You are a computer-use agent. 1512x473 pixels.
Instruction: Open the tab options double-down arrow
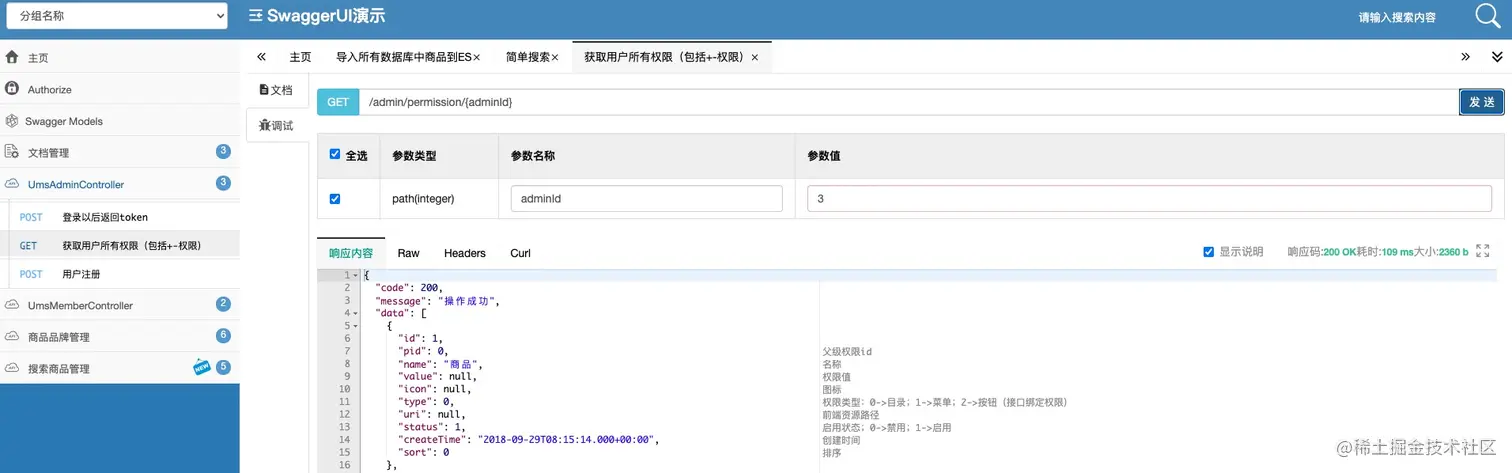pyautogui.click(x=1497, y=57)
